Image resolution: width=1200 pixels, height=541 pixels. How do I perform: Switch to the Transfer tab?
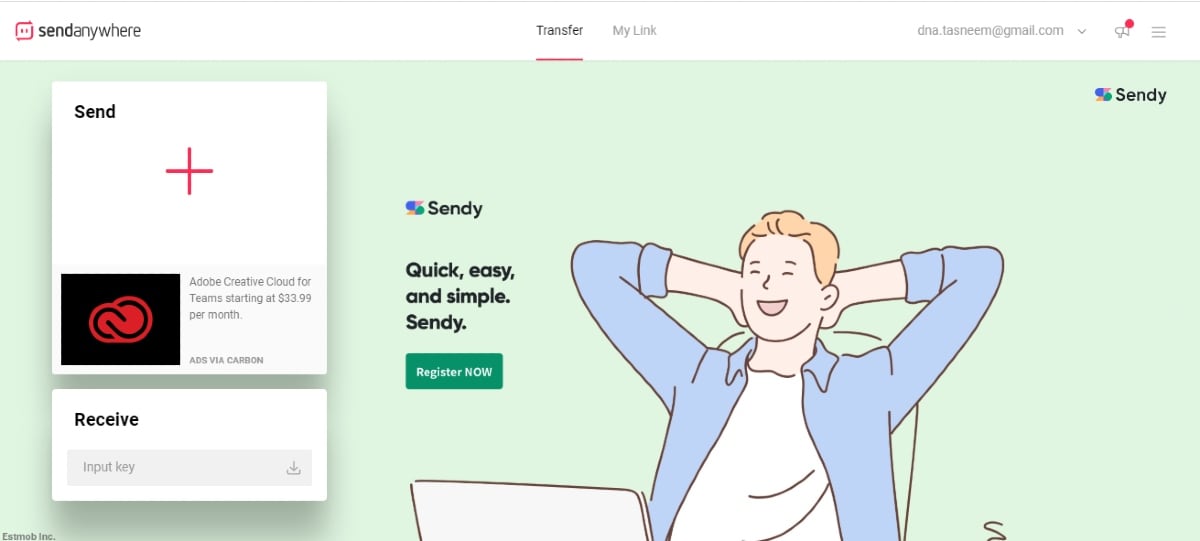tap(559, 31)
